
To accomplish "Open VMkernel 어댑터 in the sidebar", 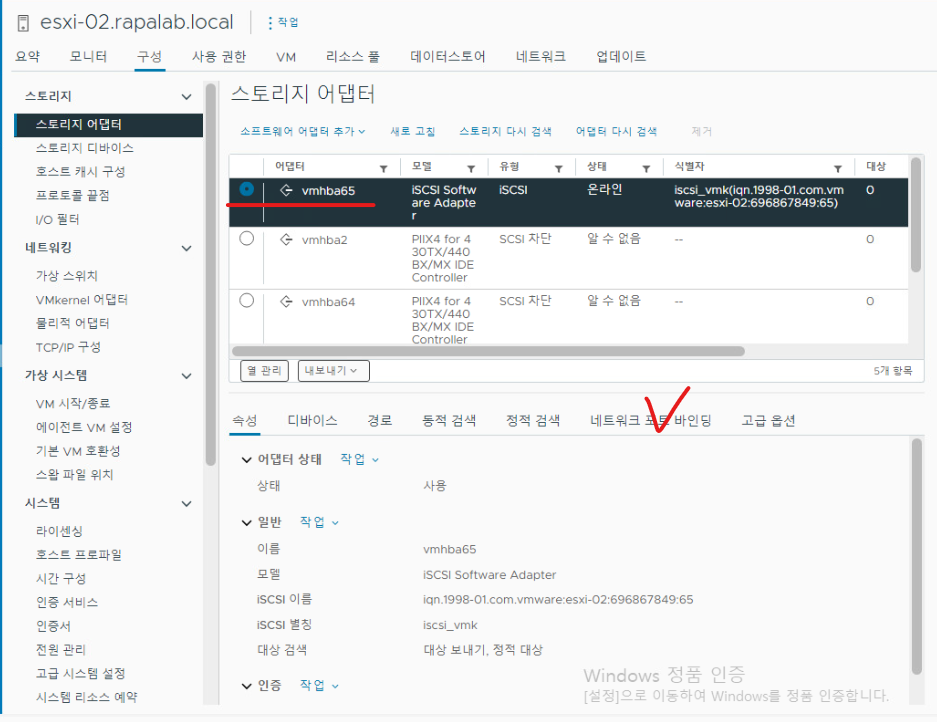I will tap(81, 300).
